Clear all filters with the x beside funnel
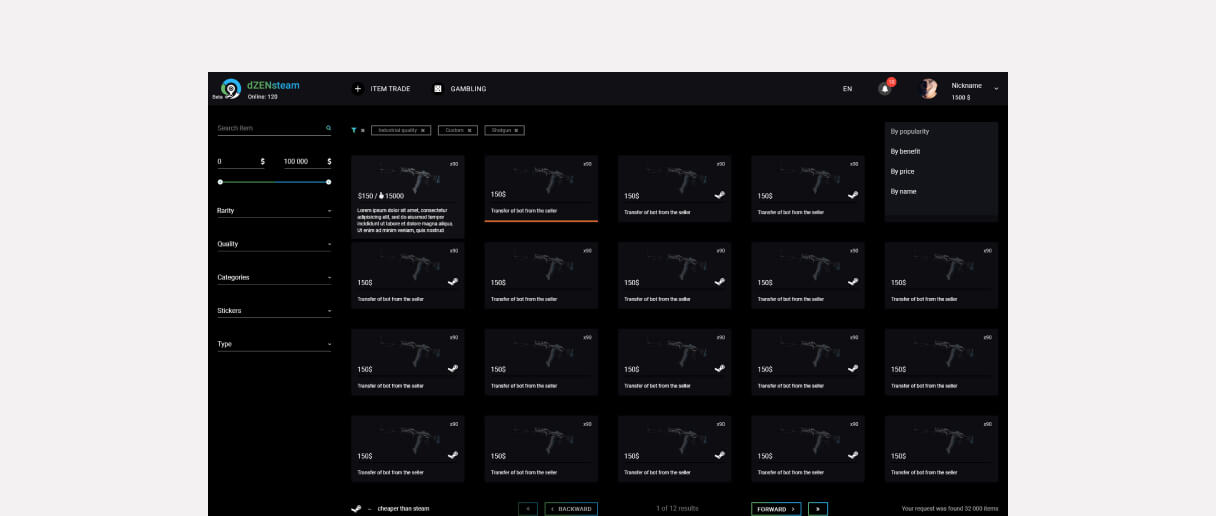The width and height of the screenshot is (1216, 516). [x=363, y=130]
